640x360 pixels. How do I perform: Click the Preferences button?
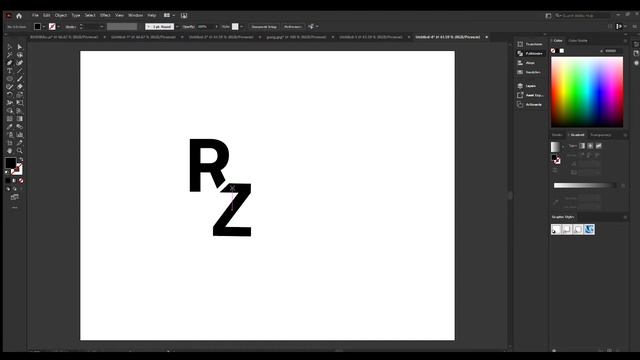293,27
